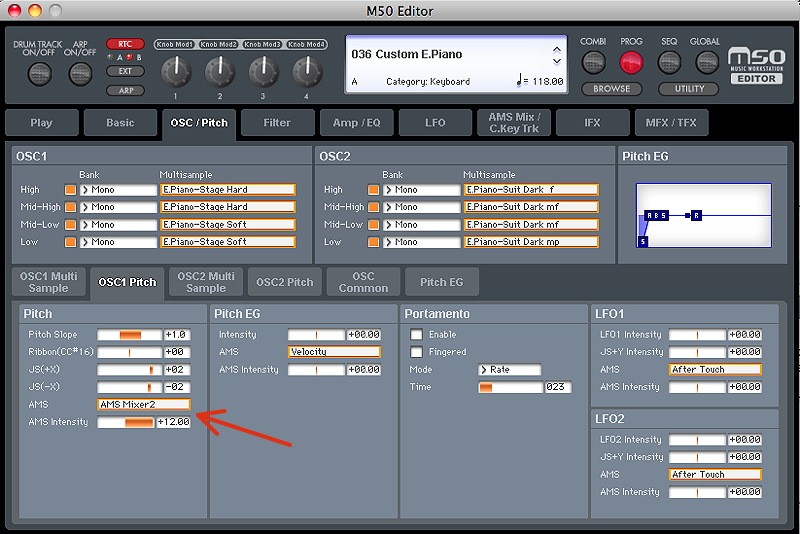Screen dimensions: 800x534
Task: Check the Fingered checkbox
Action: coord(416,352)
